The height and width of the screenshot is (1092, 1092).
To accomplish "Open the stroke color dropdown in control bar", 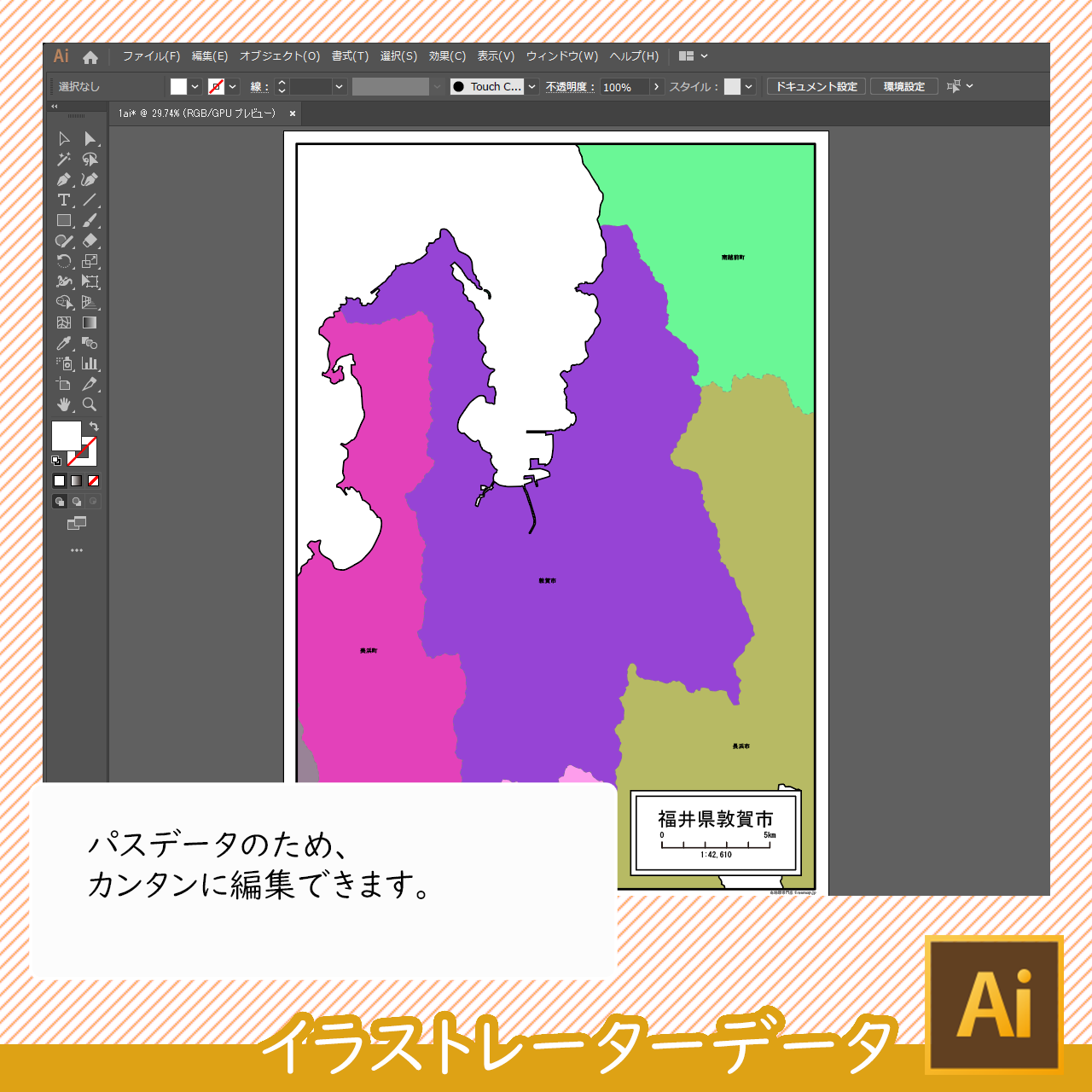I will [233, 86].
